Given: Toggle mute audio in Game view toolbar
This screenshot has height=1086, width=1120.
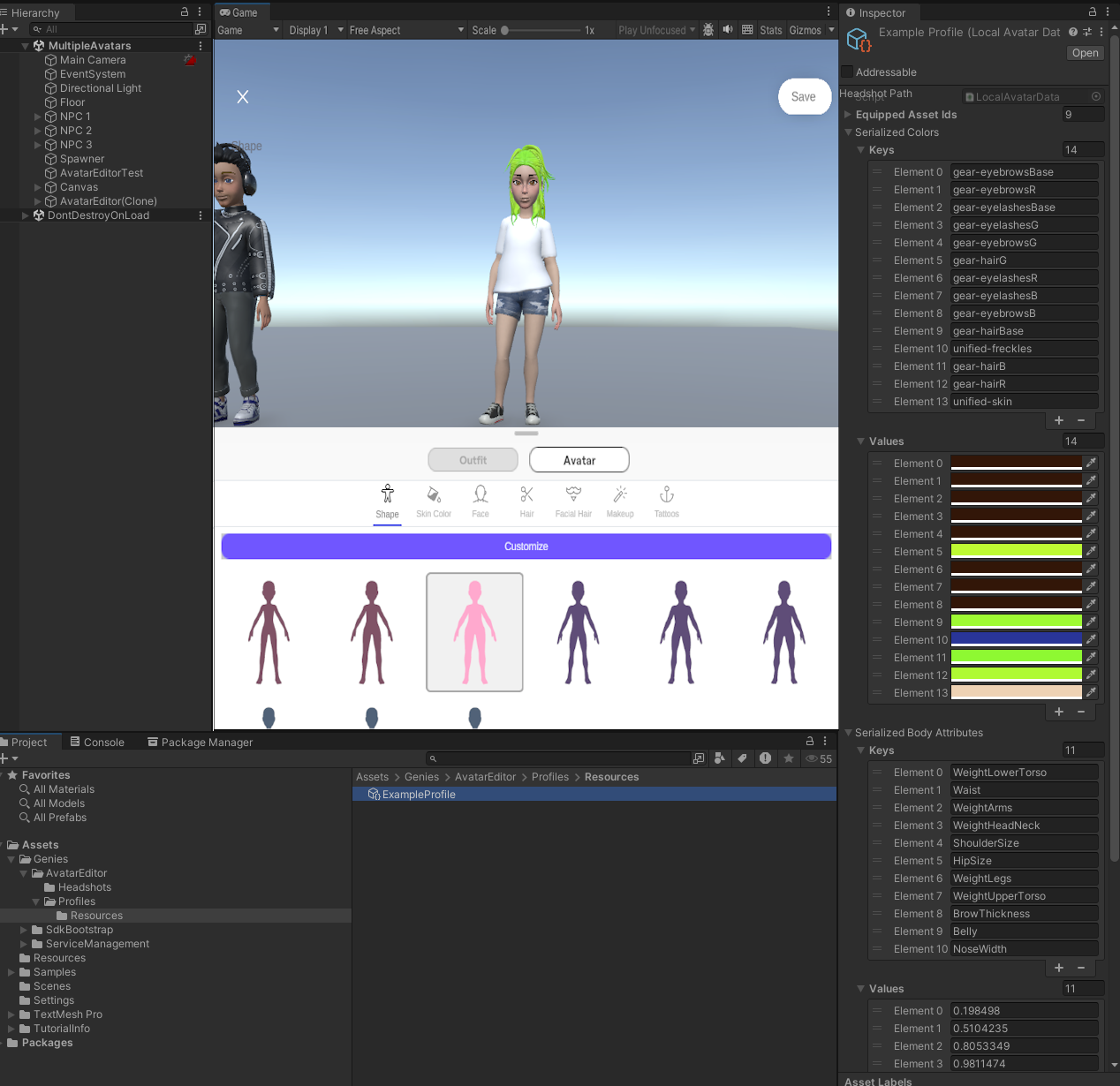Looking at the screenshot, I should (x=728, y=30).
